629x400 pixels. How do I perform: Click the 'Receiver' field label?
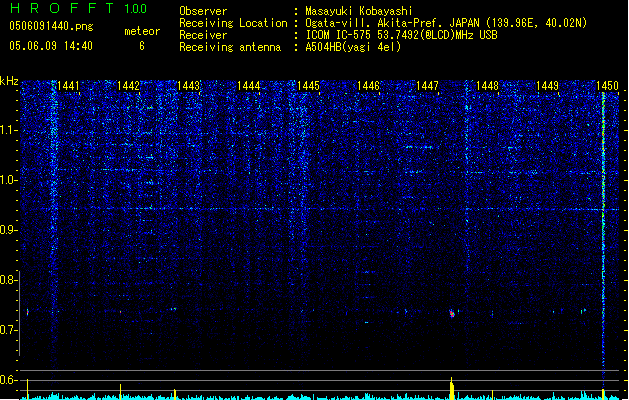[x=203, y=35]
